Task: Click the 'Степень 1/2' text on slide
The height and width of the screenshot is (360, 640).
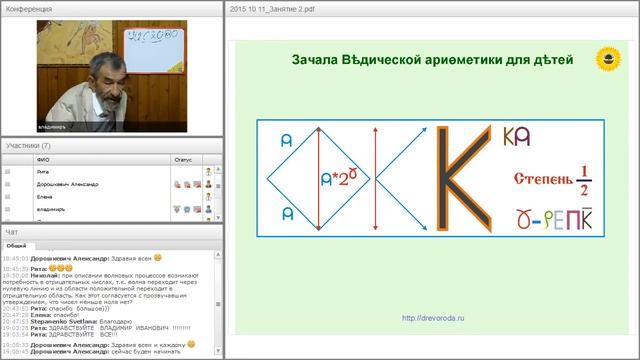Action: click(x=553, y=180)
